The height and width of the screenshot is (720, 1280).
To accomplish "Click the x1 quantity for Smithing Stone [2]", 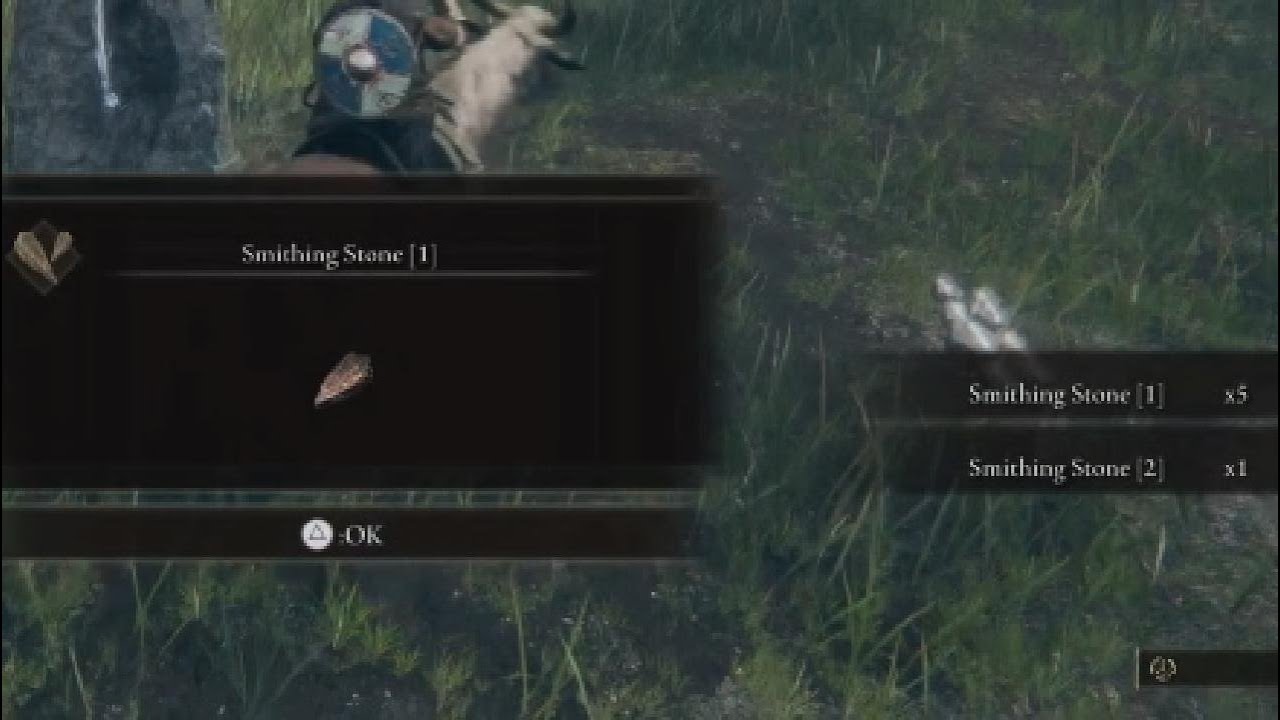I will (x=1236, y=468).
